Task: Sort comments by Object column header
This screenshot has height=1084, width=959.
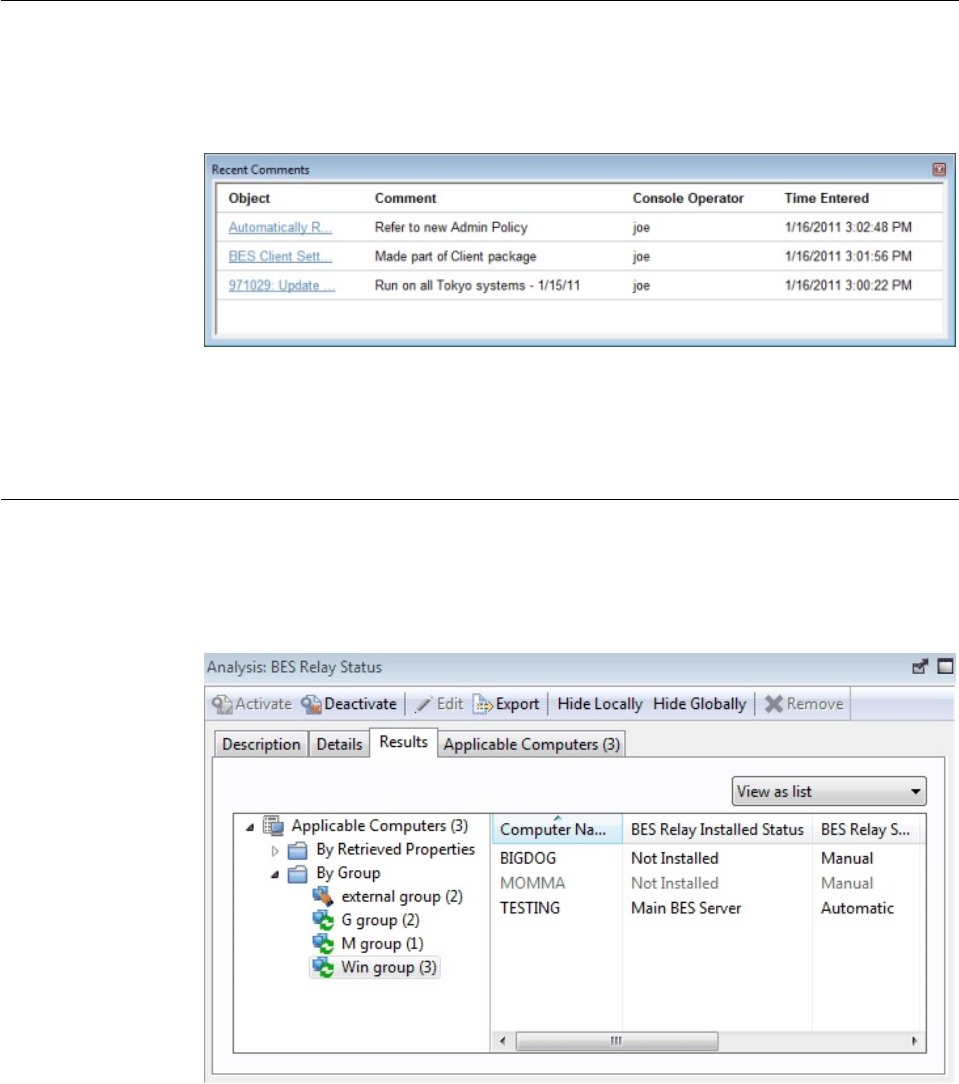Action: tap(250, 198)
